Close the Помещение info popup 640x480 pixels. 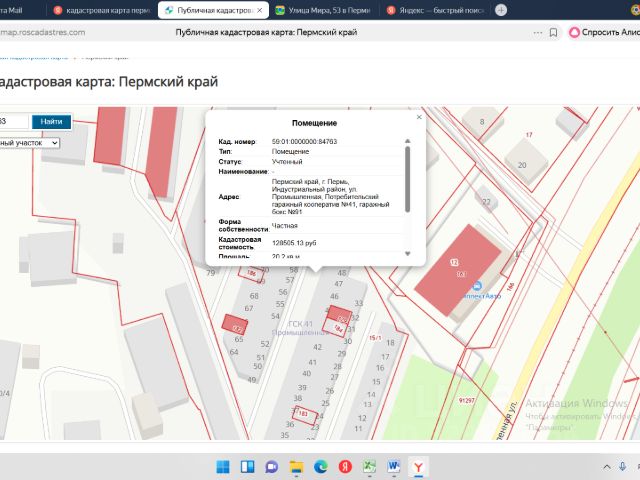[x=419, y=117]
